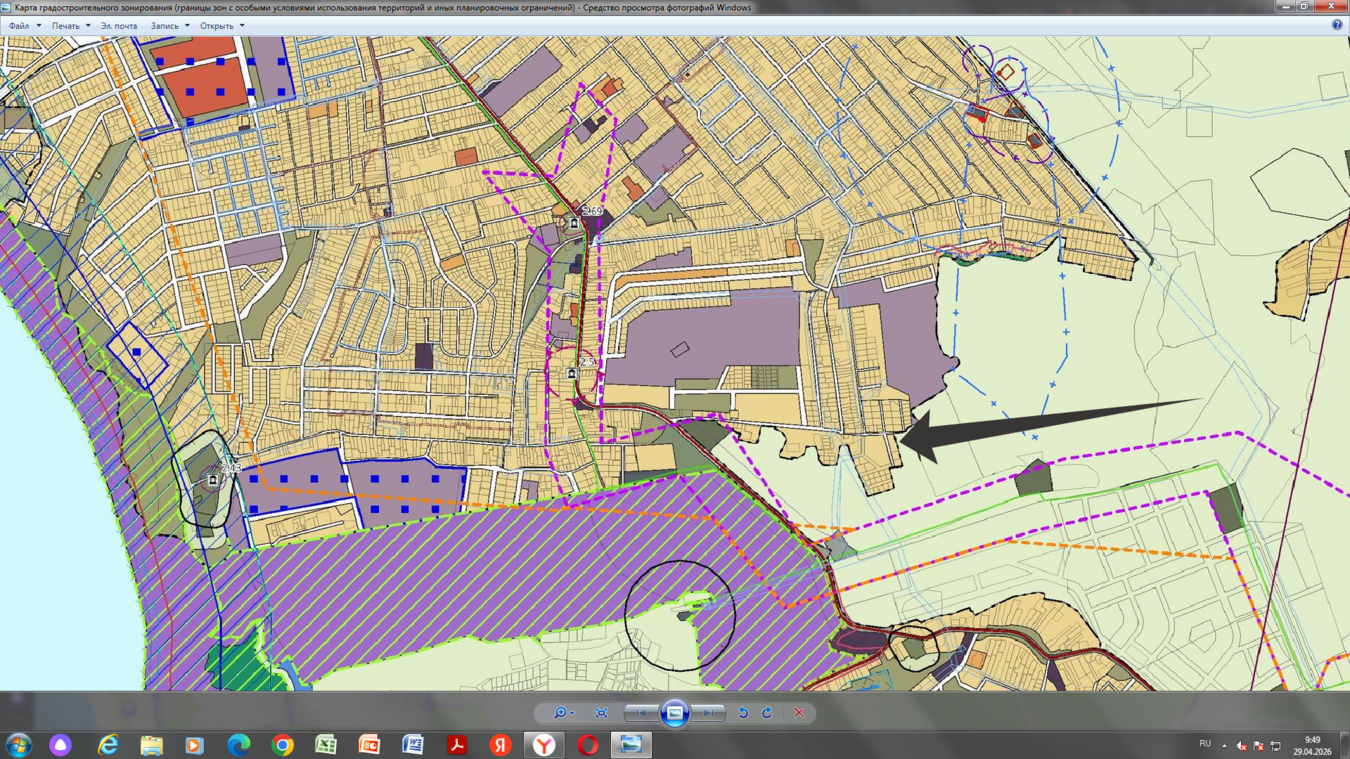Delete the photo with red X
Image resolution: width=1350 pixels, height=759 pixels.
(799, 713)
